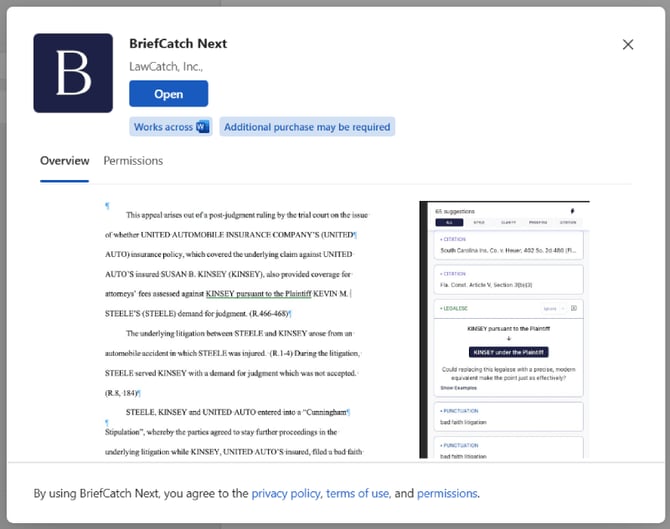670x529 pixels.
Task: Click the Open button for BriefCatch Next
Action: tap(168, 94)
